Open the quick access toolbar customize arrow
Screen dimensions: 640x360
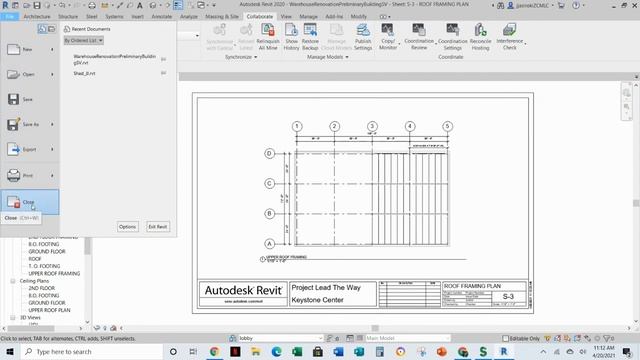click(x=214, y=5)
